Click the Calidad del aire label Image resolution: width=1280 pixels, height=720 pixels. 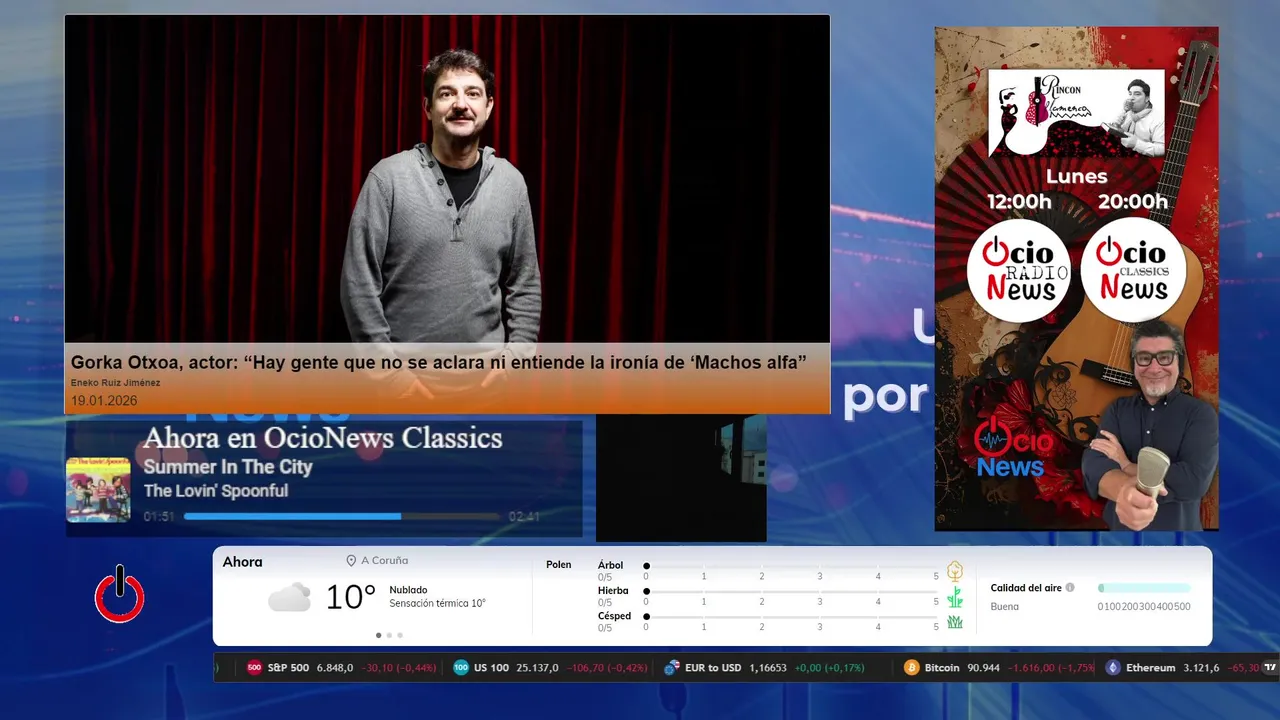[x=1026, y=588]
